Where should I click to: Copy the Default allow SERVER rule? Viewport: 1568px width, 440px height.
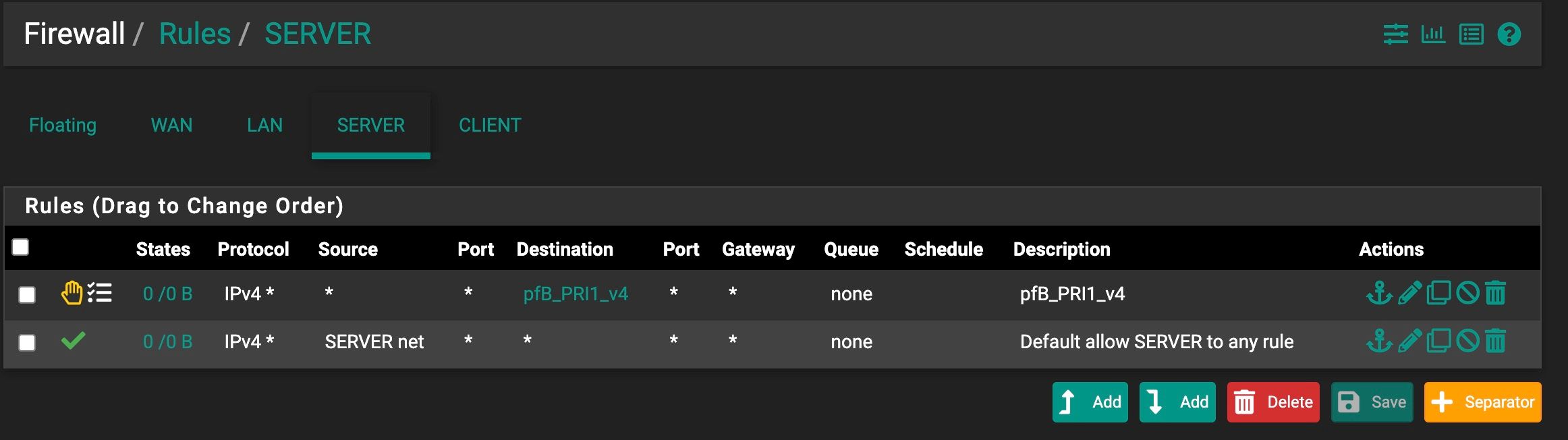tap(1438, 341)
